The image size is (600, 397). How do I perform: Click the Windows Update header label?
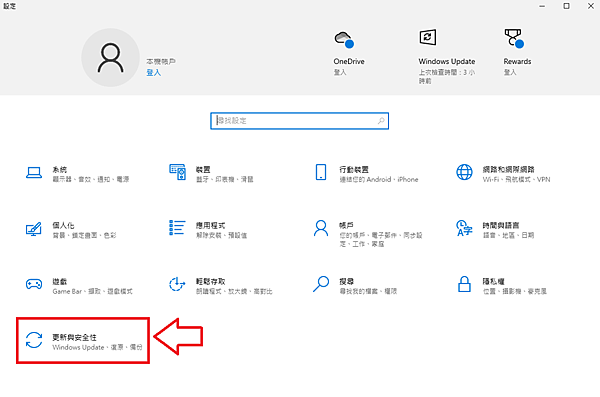coord(447,61)
